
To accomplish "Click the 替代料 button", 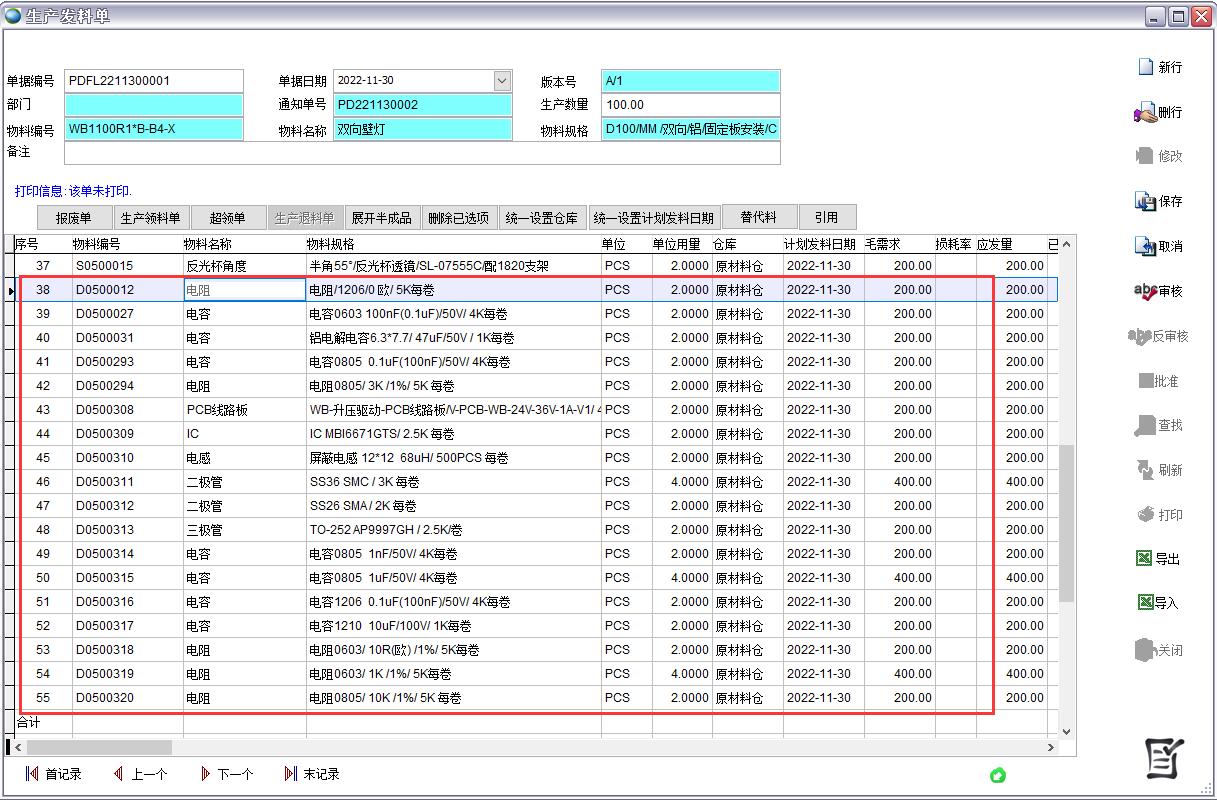I will coord(759,217).
